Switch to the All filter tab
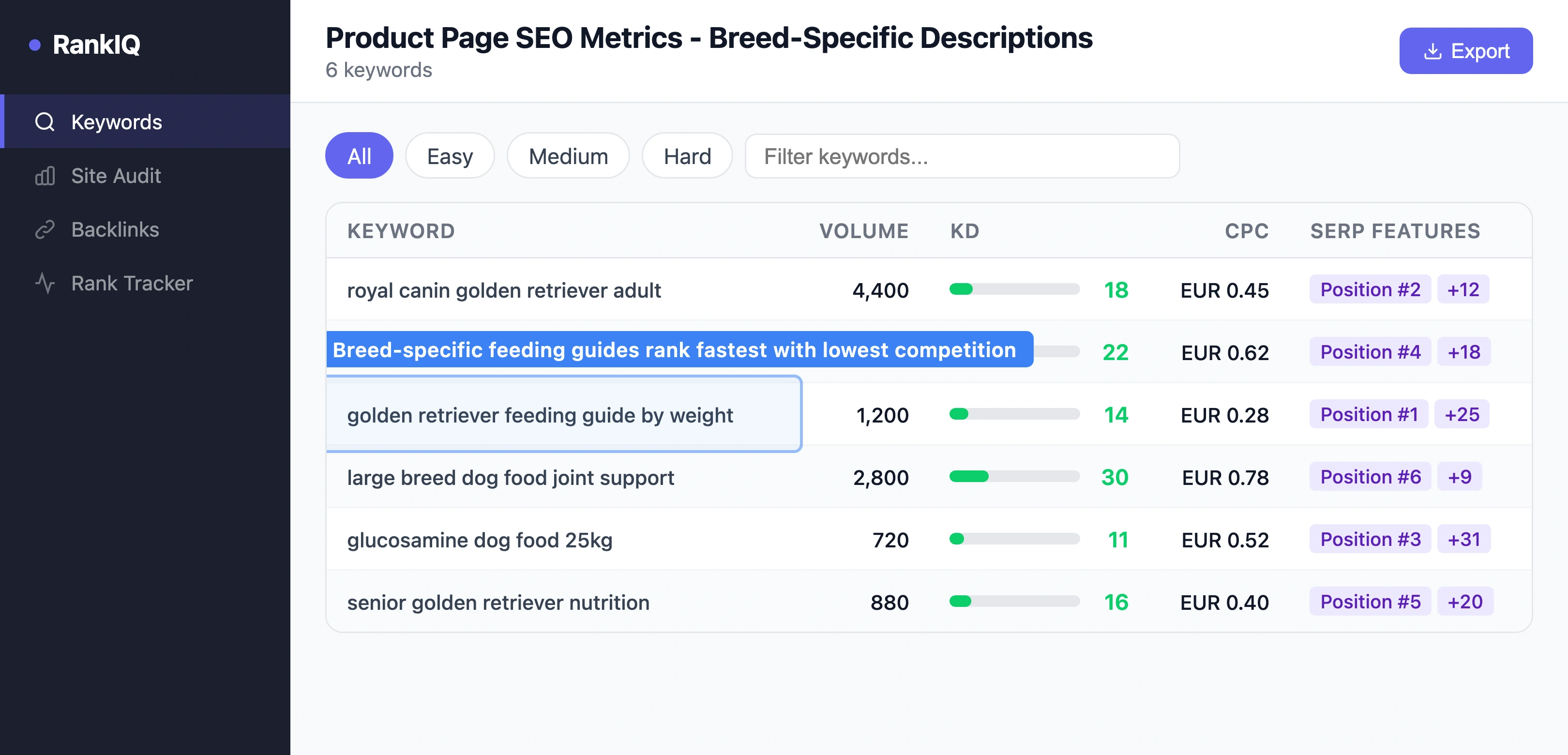 tap(359, 156)
